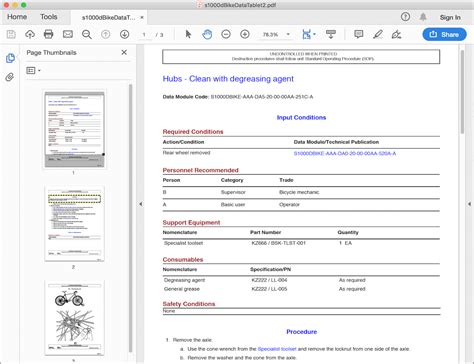This screenshot has width=474, height=364.
Task: Add a comment with speech bubble icon
Action: (x=359, y=34)
